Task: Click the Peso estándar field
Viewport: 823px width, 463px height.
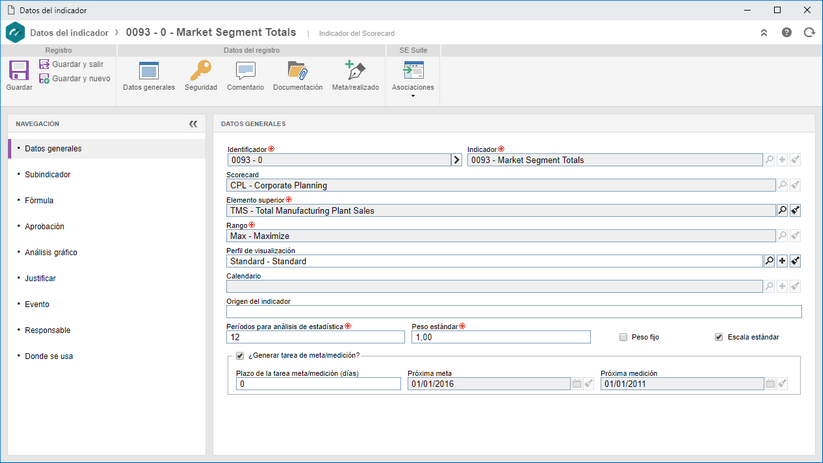Action: point(501,337)
